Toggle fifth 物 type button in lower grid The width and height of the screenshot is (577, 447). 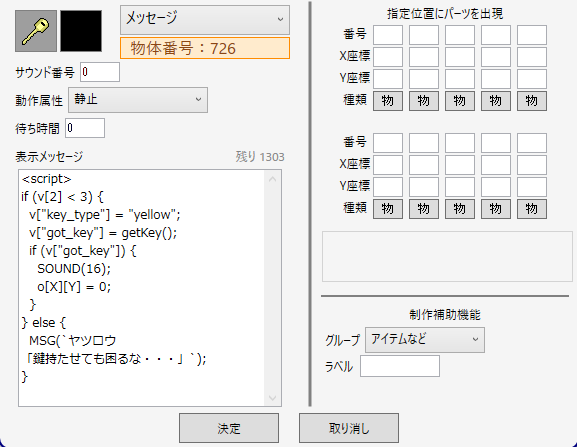click(x=532, y=209)
